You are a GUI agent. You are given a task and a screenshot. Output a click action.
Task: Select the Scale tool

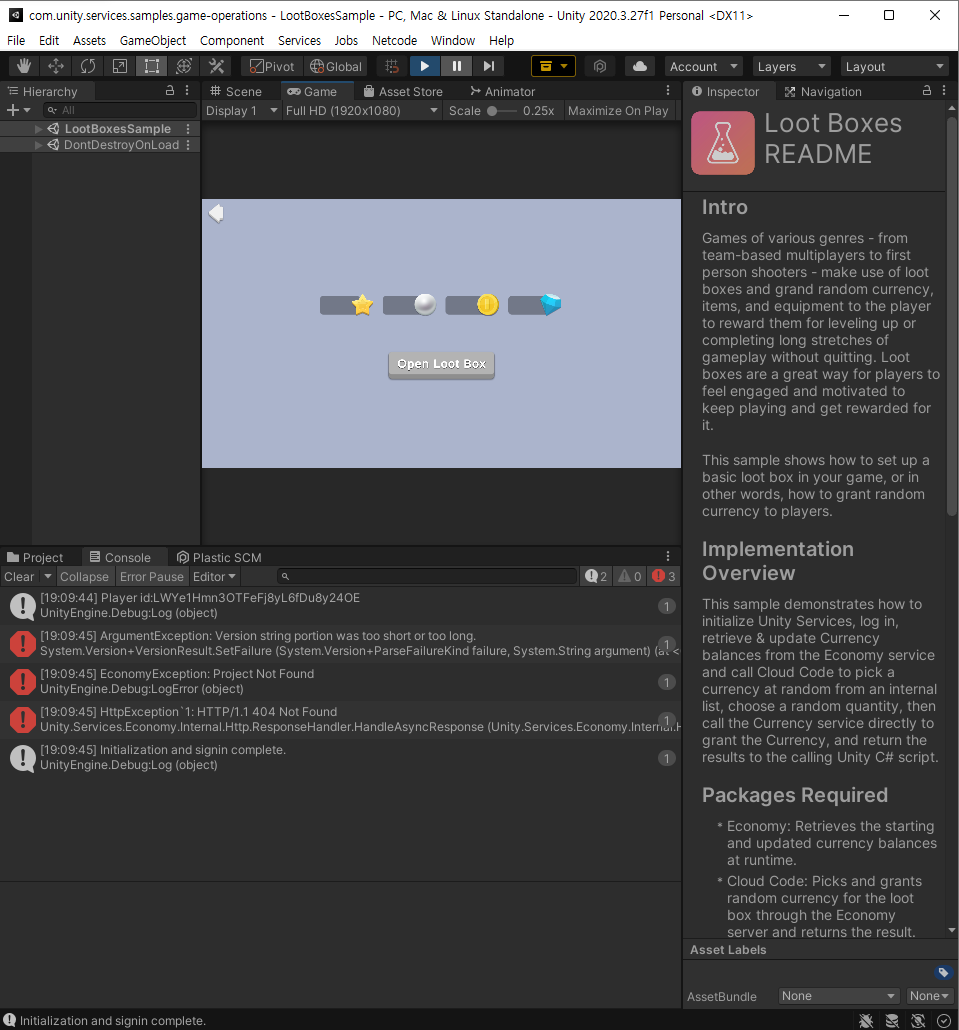[120, 66]
